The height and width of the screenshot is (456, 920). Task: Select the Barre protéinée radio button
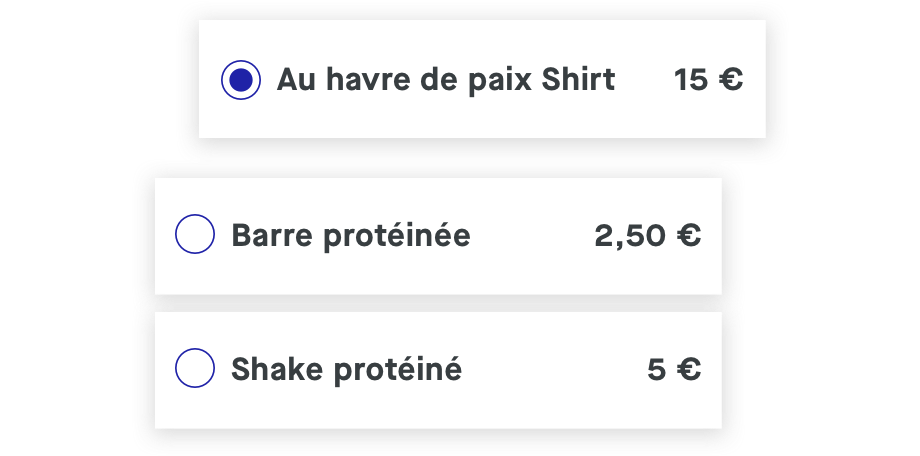[x=195, y=236]
